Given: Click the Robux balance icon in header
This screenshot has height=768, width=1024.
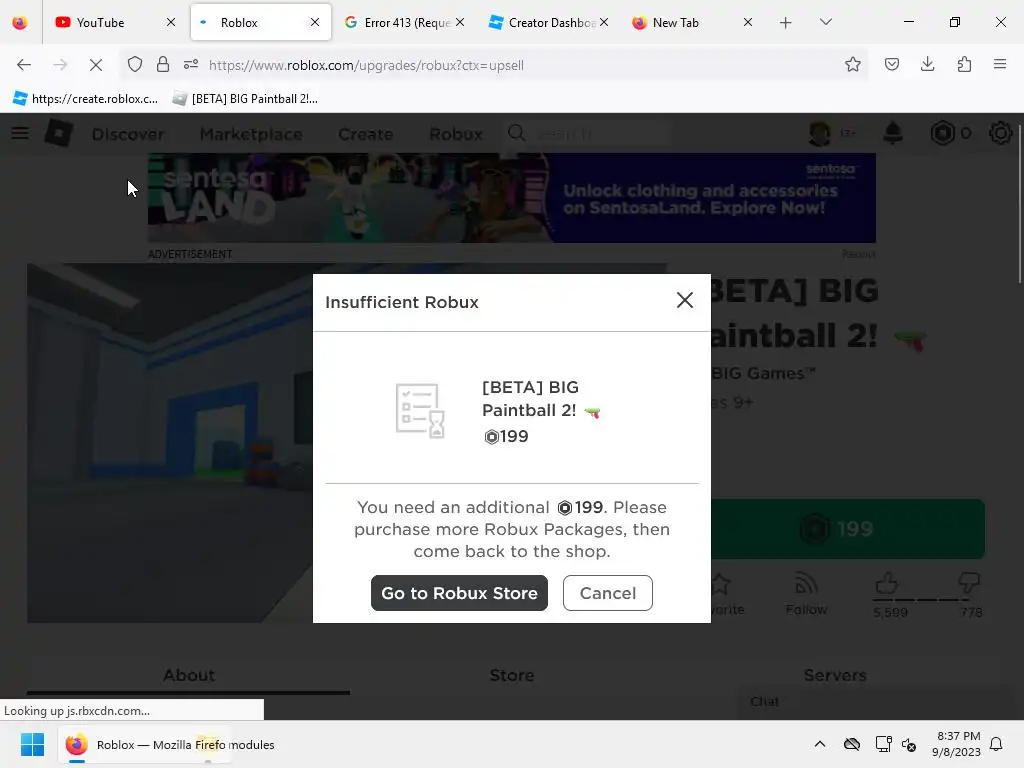Looking at the screenshot, I should pos(942,133).
